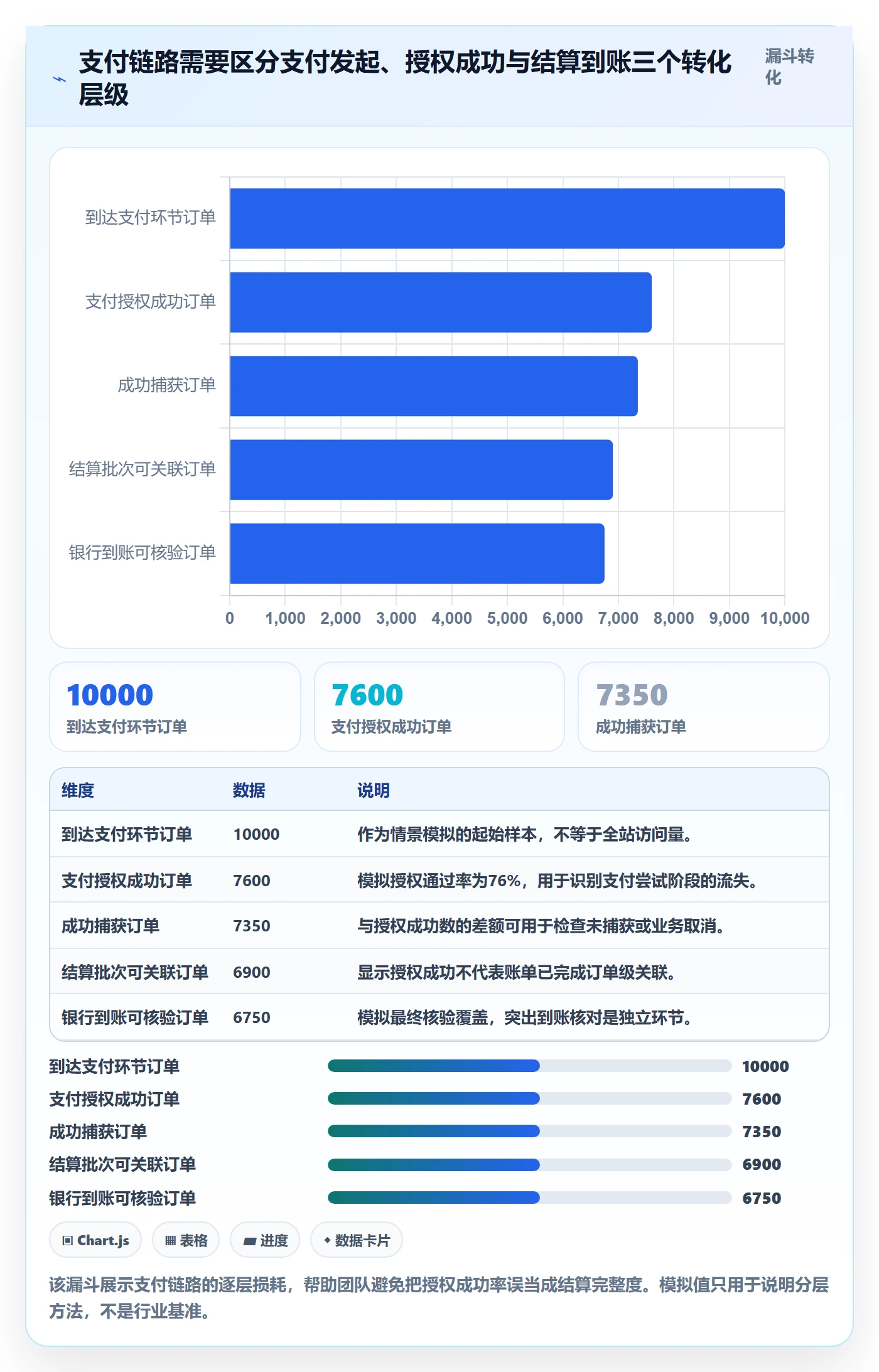Click the progress bar for 结算批次可关联订单
879x1372 pixels.
[530, 1164]
